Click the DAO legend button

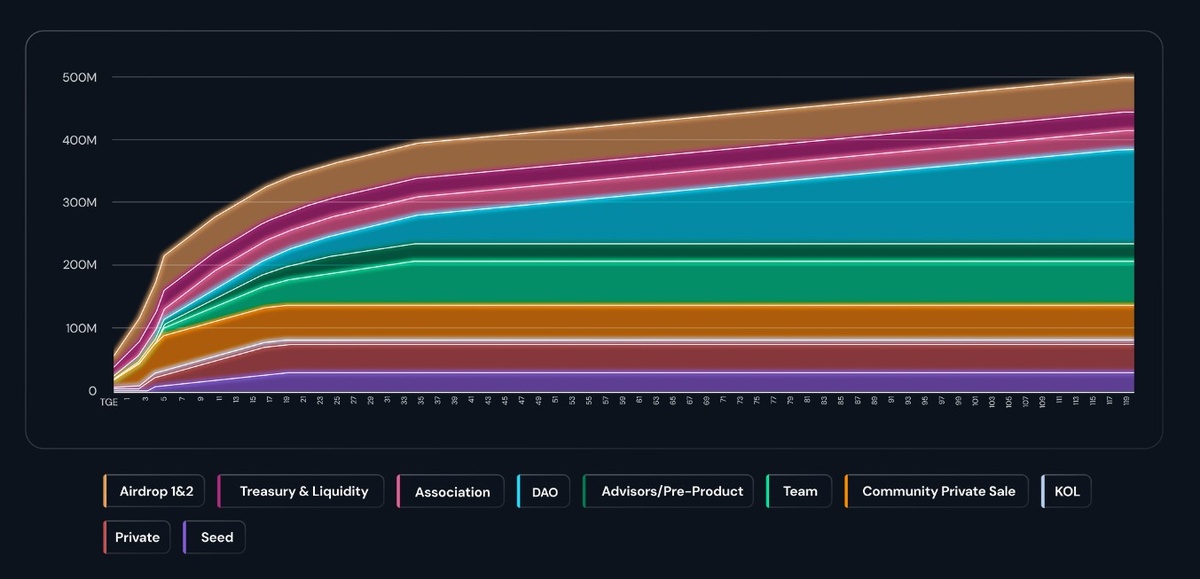tap(543, 491)
